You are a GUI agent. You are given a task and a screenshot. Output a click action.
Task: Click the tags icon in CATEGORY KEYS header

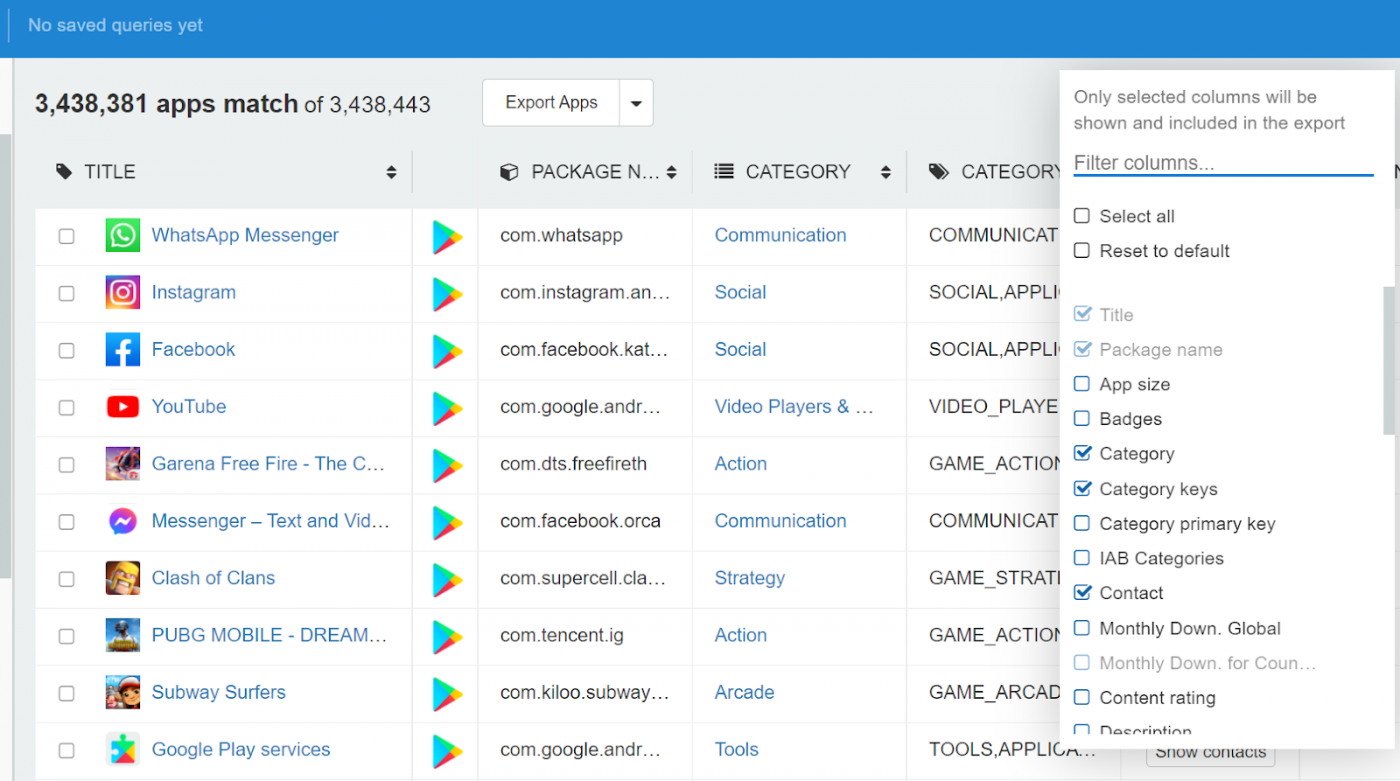click(x=939, y=172)
